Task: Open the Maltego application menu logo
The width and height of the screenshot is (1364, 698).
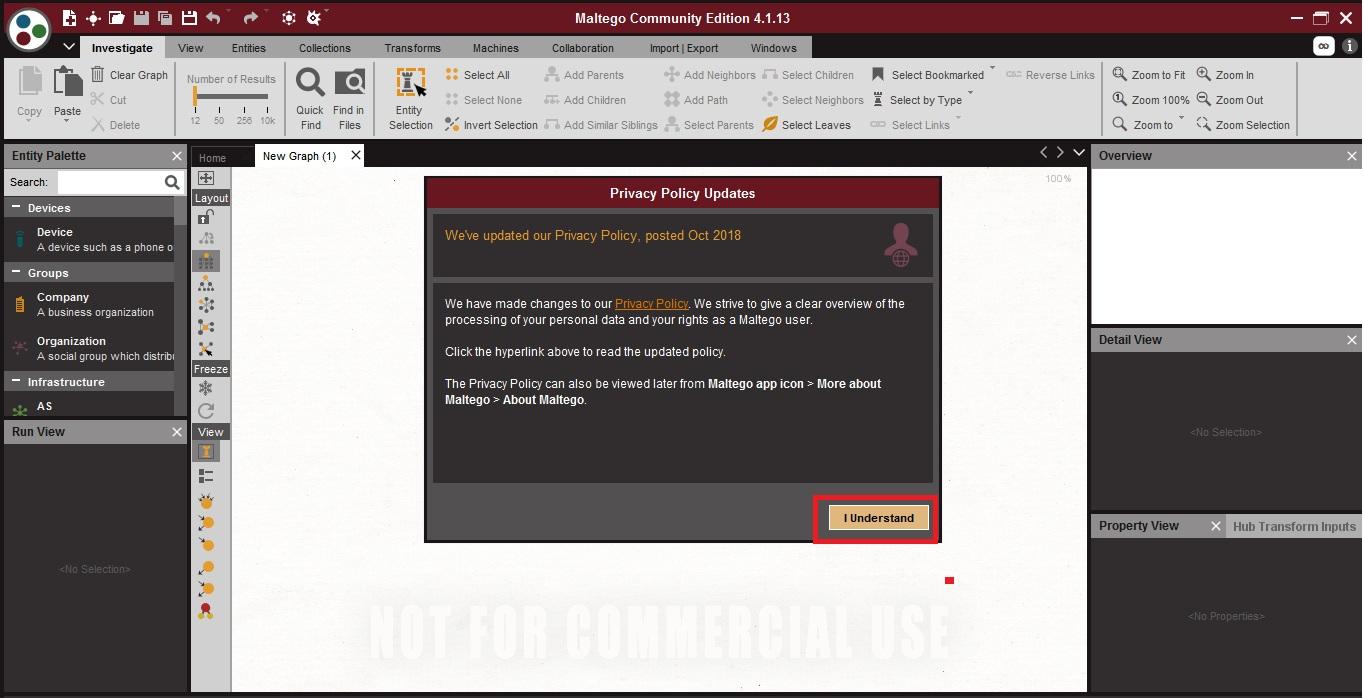Action: (28, 28)
